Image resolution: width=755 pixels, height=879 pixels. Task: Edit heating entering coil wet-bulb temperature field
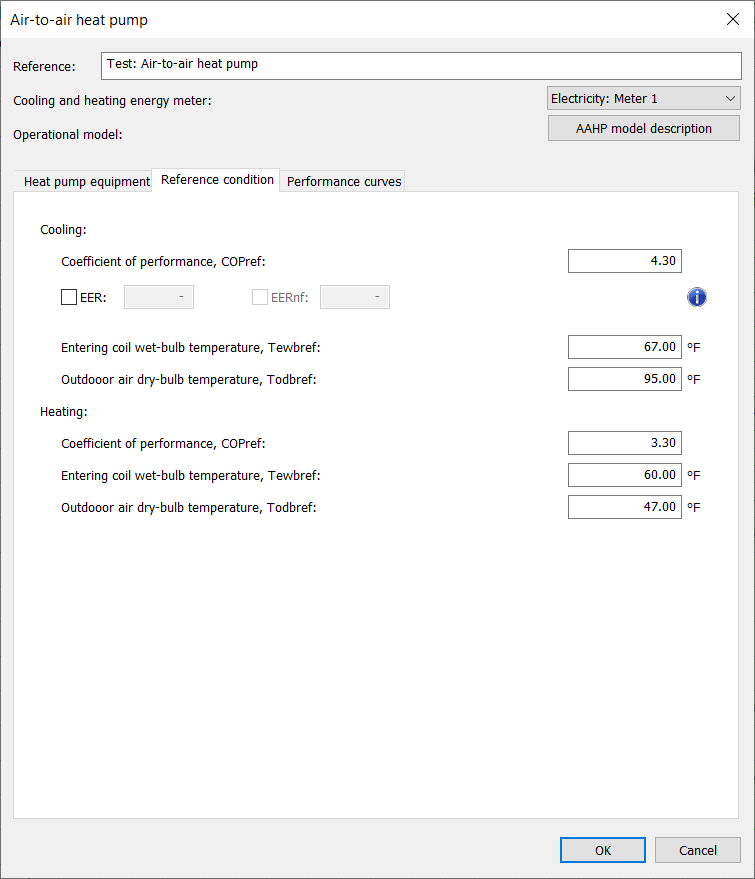coord(624,475)
